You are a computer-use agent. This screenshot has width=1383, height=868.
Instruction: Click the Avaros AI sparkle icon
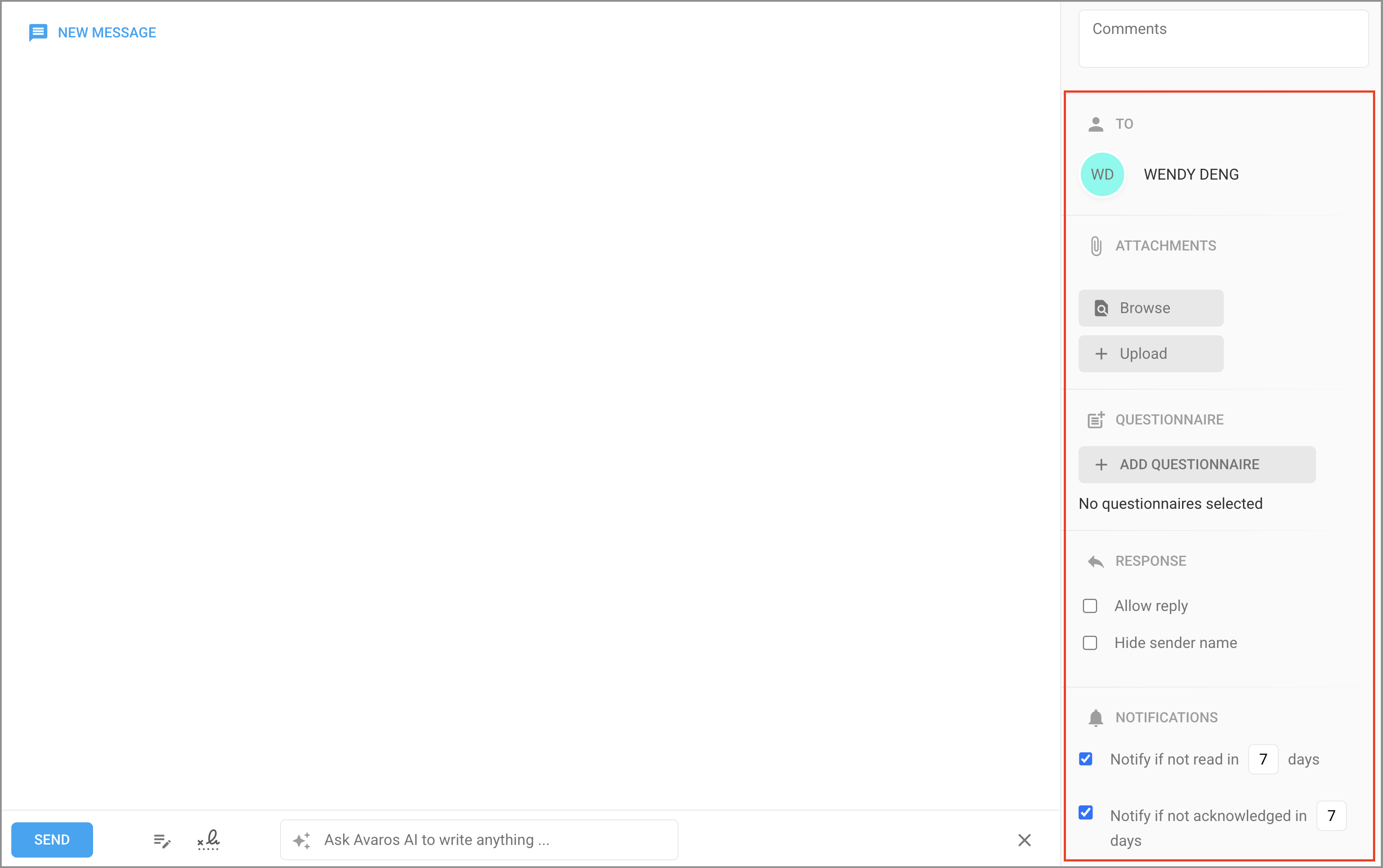click(x=302, y=841)
